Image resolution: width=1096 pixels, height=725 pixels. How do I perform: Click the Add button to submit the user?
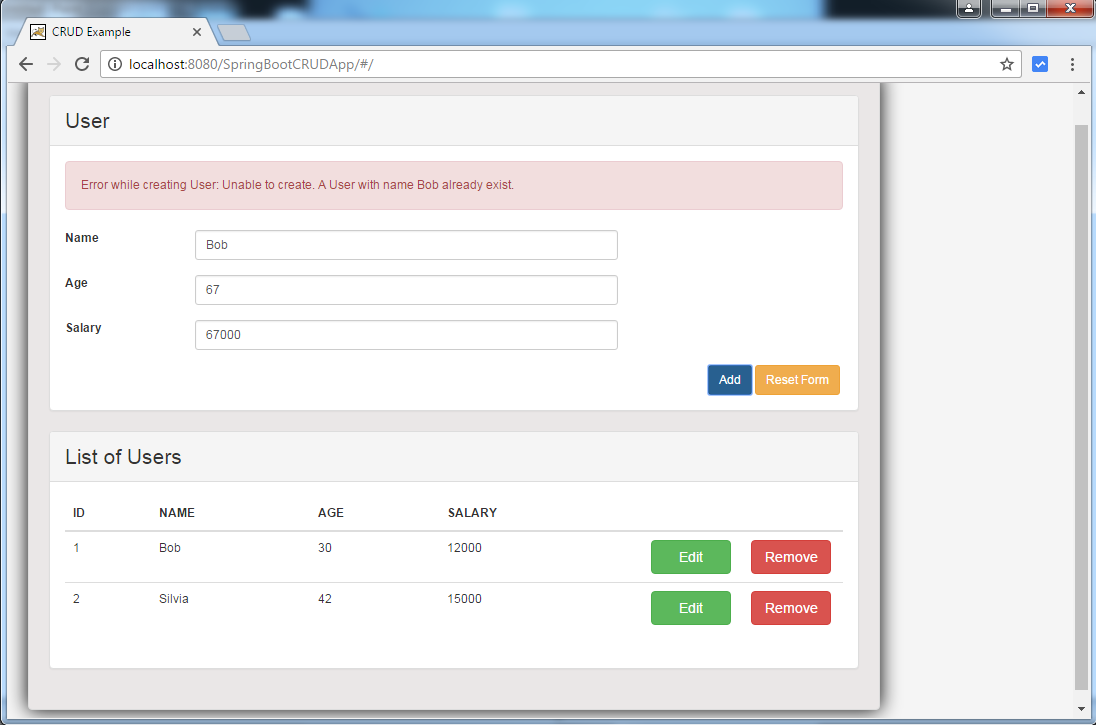729,380
